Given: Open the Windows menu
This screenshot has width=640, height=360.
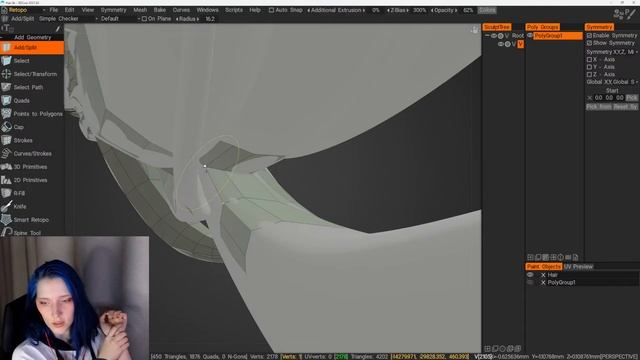Looking at the screenshot, I should click(207, 10).
